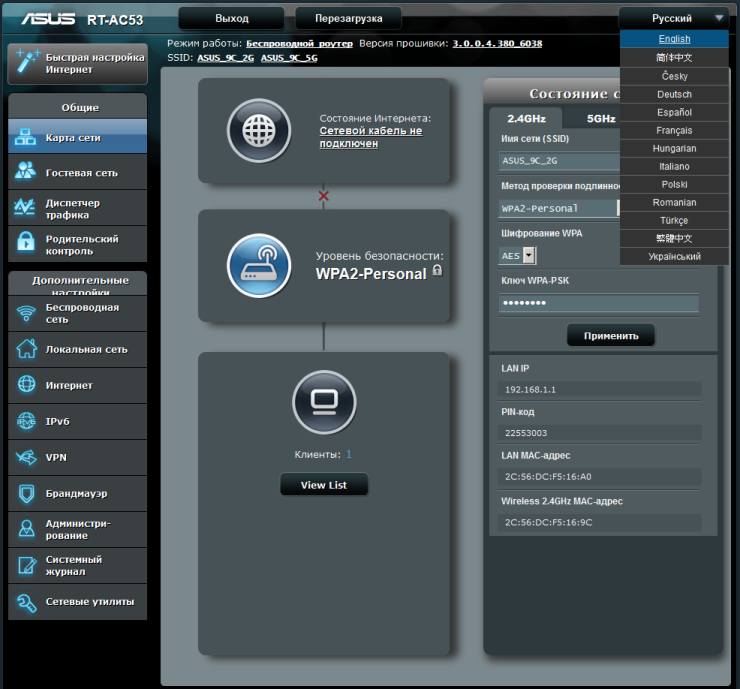
Task: Click the LAN IP value 192.168.1.1
Action: pos(530,390)
